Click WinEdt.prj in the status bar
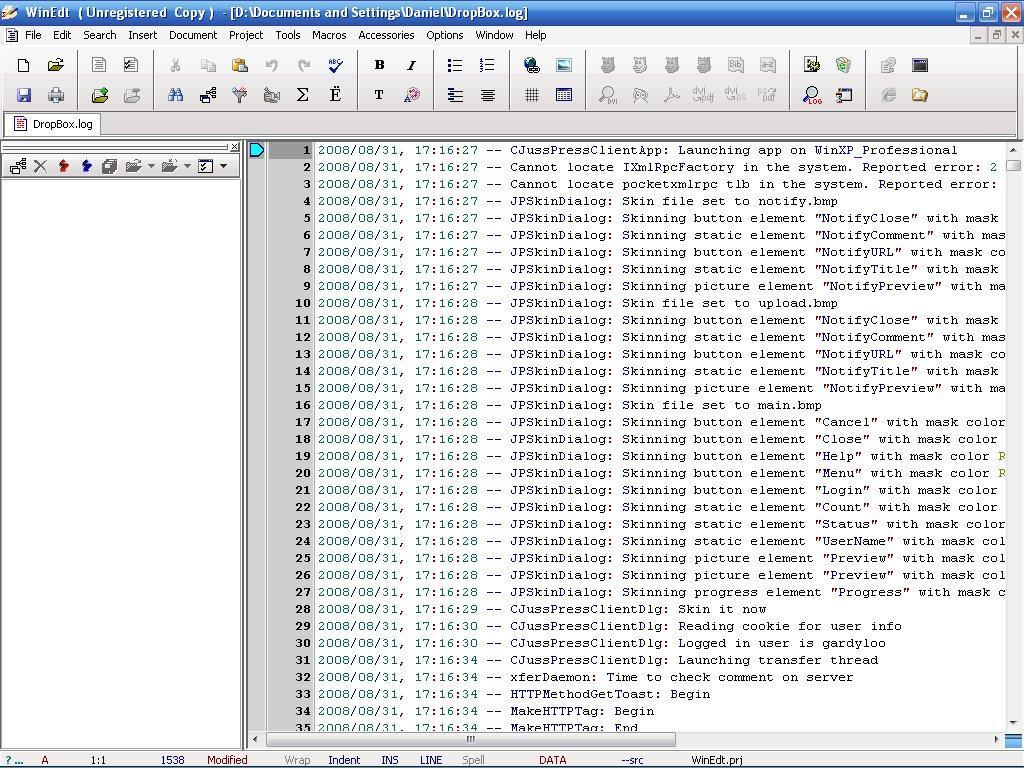The width and height of the screenshot is (1024, 768). click(716, 760)
